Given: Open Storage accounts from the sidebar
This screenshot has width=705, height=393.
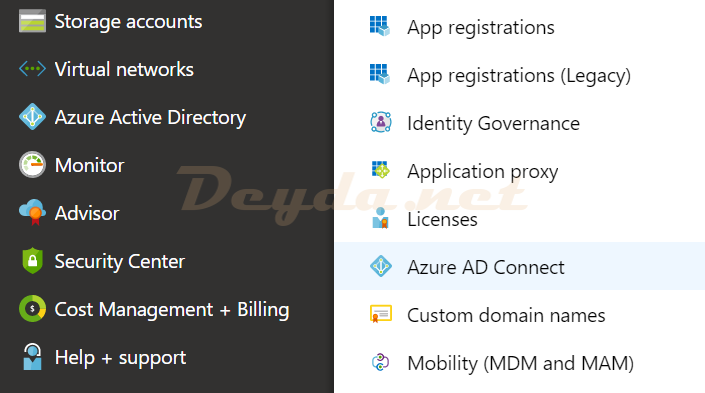Looking at the screenshot, I should coord(128,22).
